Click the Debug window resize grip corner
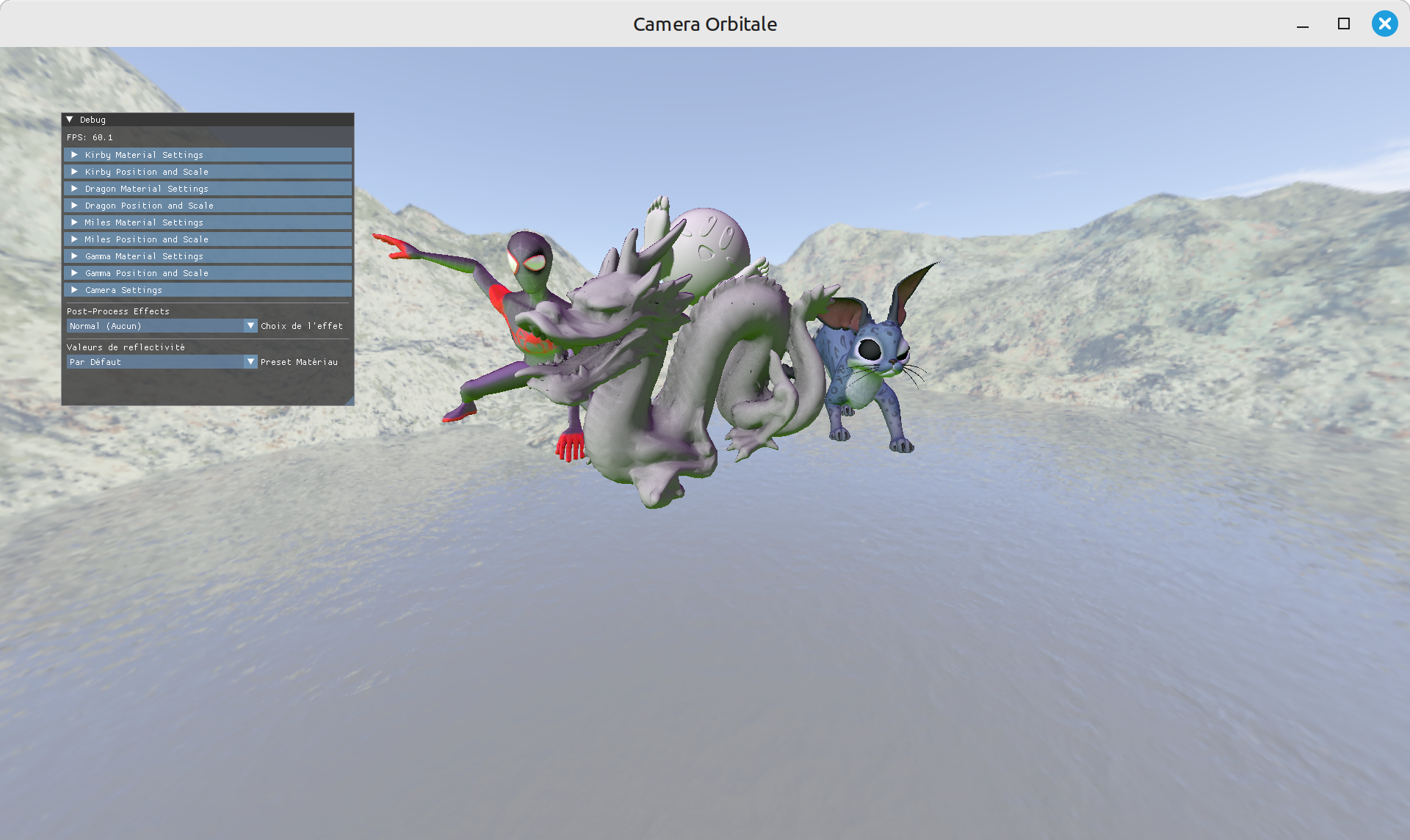 350,401
